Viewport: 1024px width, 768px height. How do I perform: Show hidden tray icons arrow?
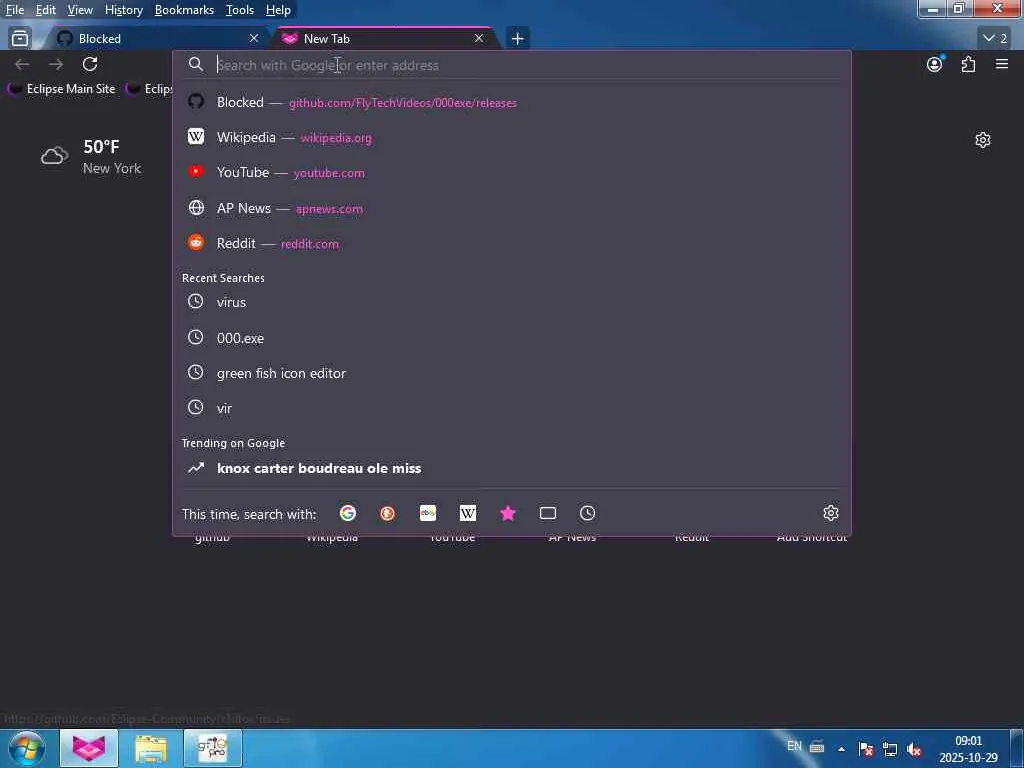[x=841, y=749]
